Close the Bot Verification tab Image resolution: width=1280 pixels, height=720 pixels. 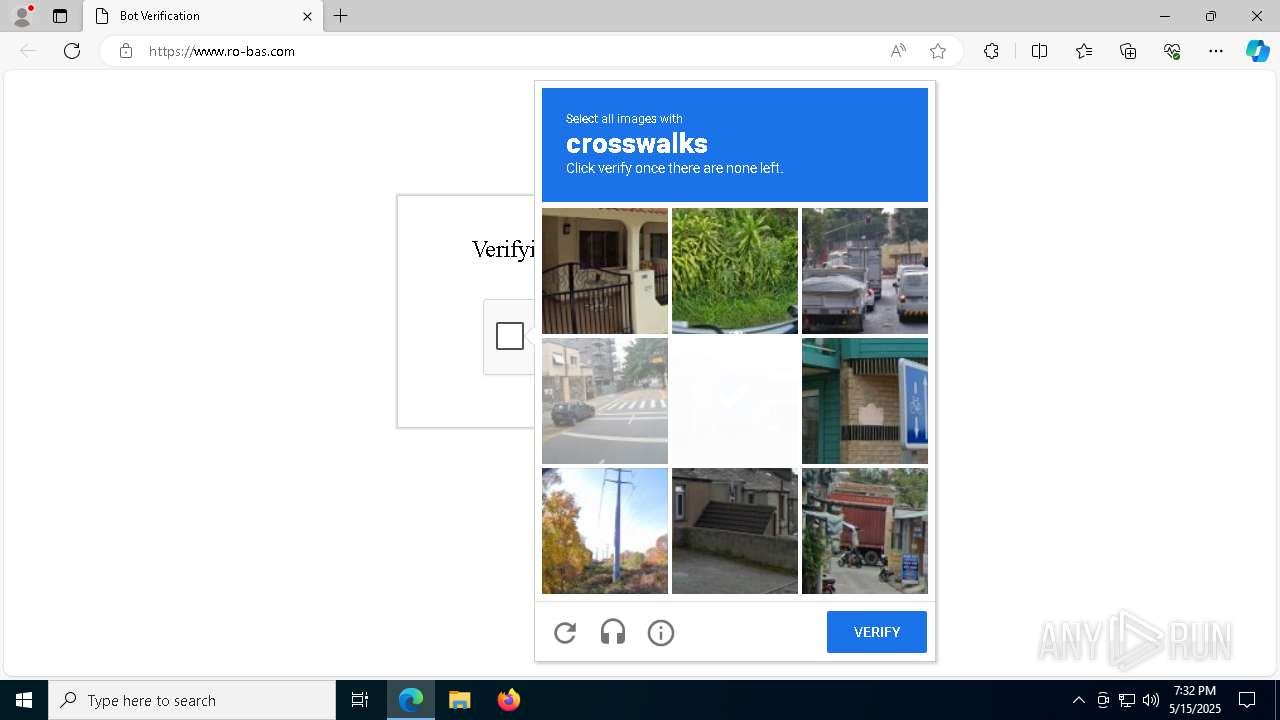[307, 16]
